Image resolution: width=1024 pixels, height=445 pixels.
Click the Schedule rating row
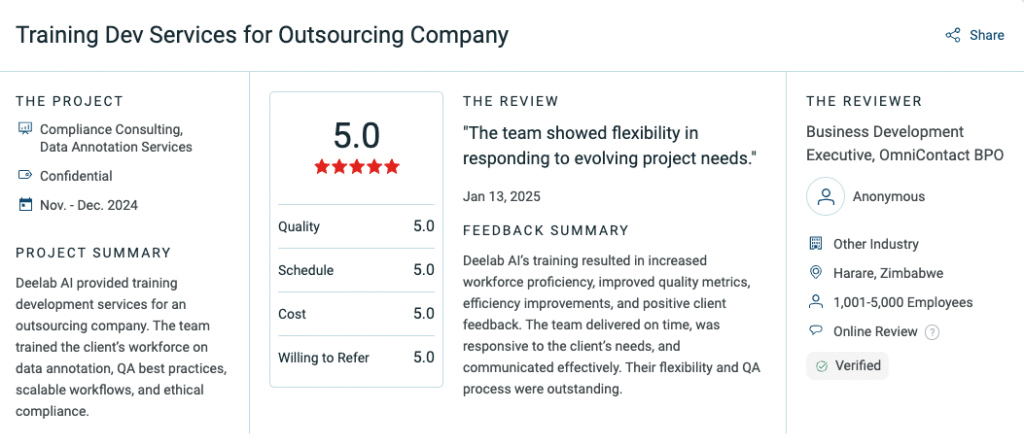click(356, 270)
